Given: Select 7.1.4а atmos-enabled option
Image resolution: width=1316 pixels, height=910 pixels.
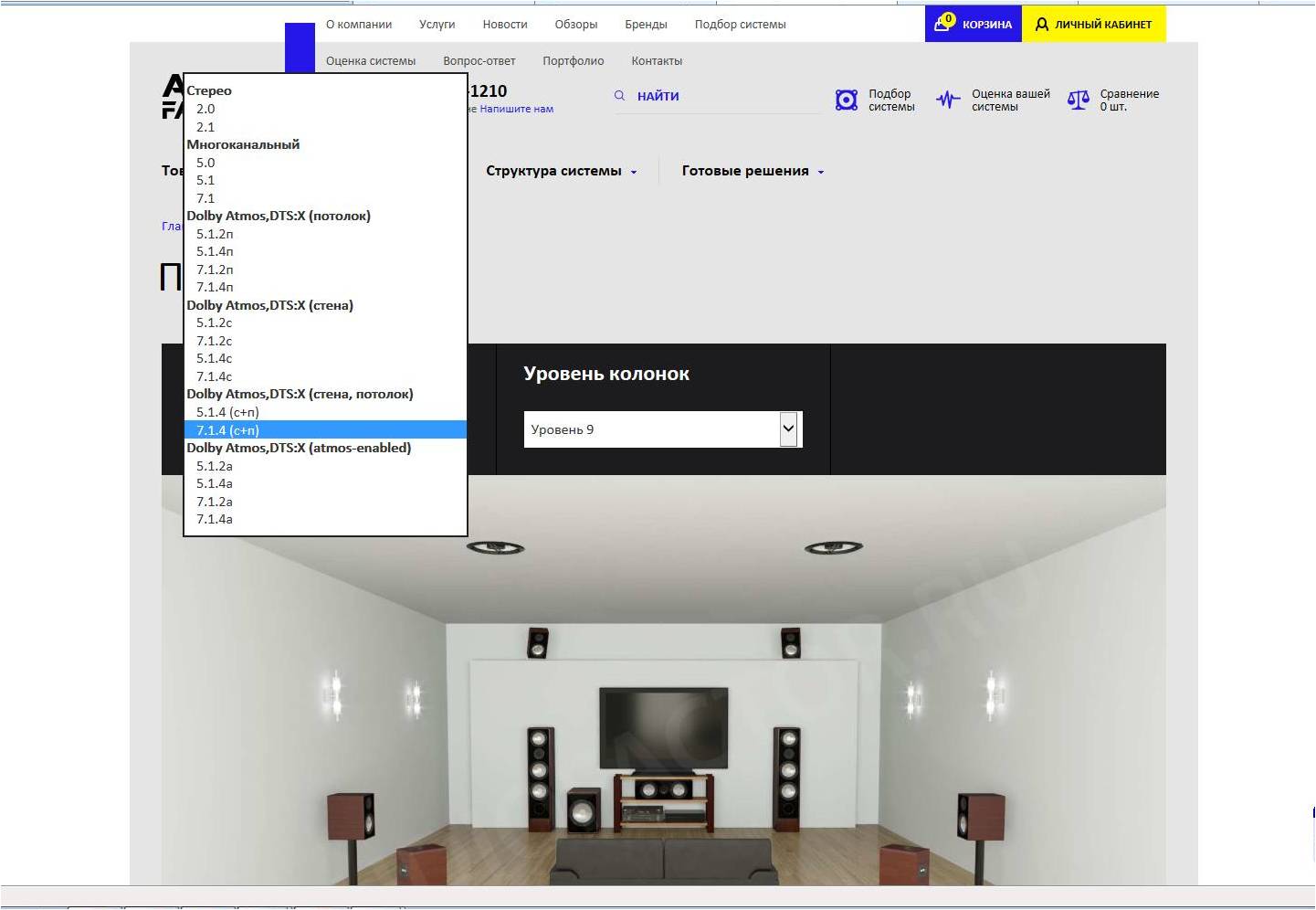Looking at the screenshot, I should coord(325,519).
